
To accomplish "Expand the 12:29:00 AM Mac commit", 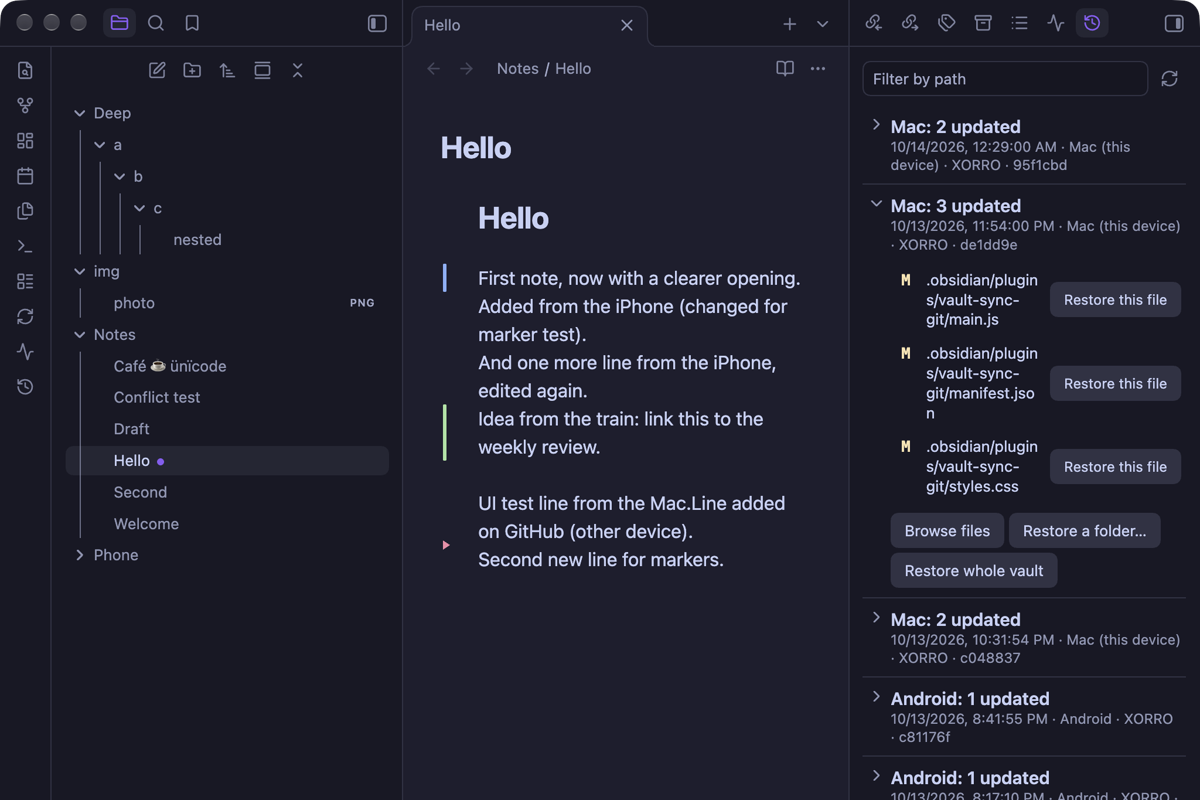I will 876,126.
